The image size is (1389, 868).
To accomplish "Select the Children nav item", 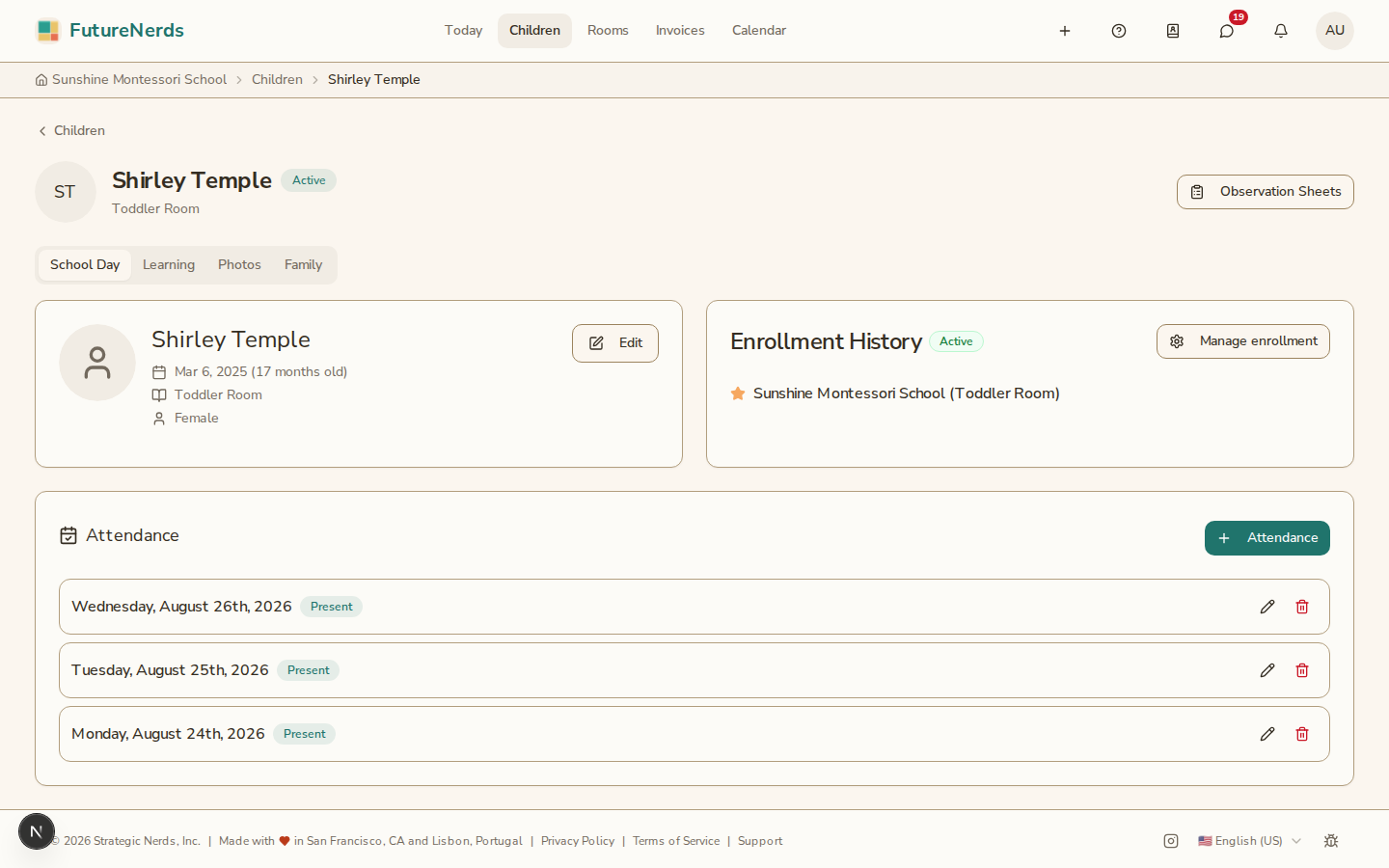I will pos(534,31).
